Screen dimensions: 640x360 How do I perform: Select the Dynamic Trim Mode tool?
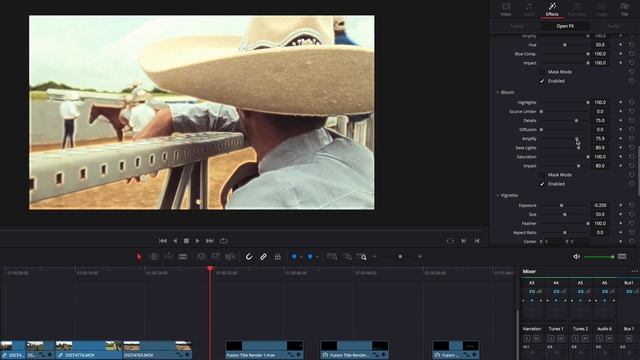pos(168,257)
